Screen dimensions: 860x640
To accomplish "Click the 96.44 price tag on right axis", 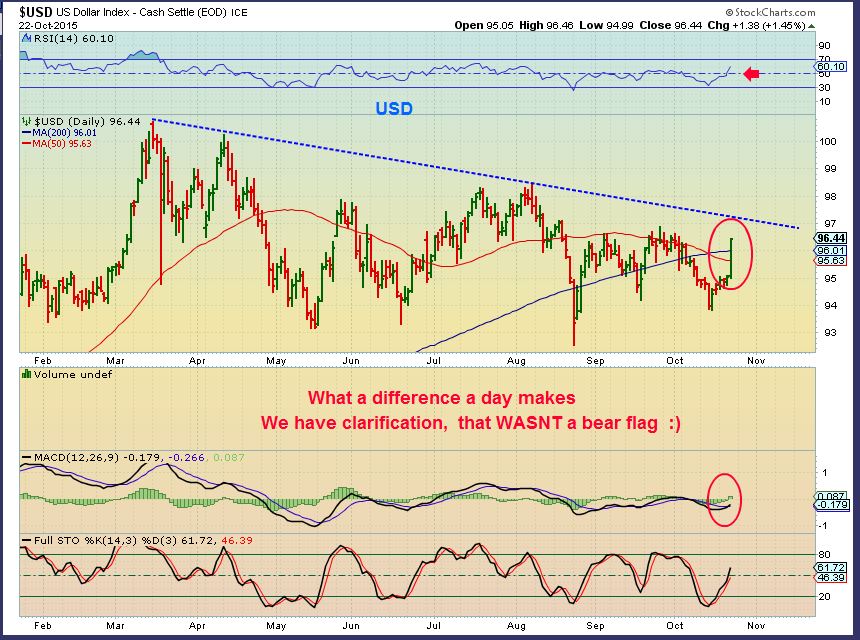I will (831, 238).
